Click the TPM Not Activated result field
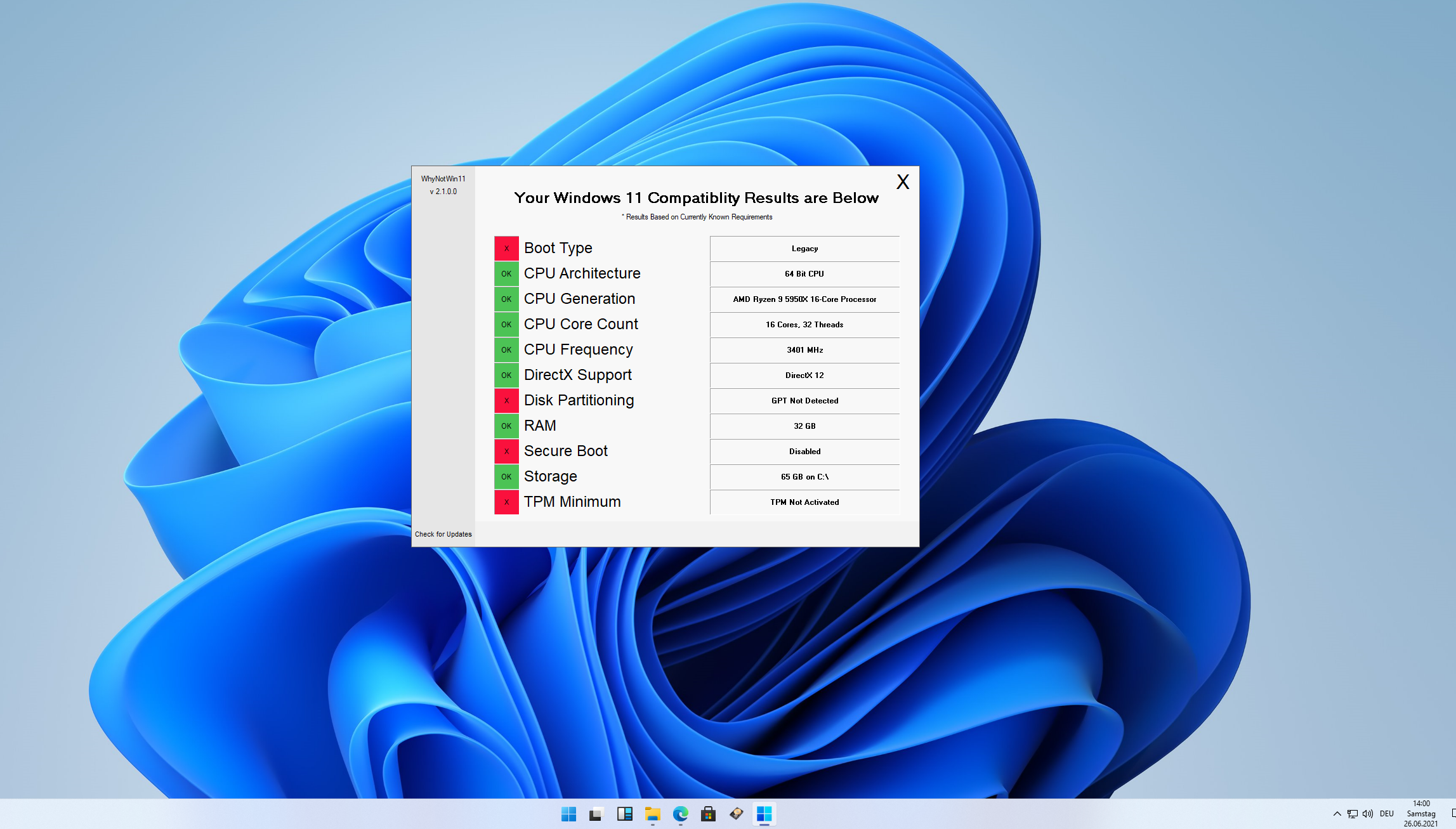The image size is (1456, 829). coord(804,502)
